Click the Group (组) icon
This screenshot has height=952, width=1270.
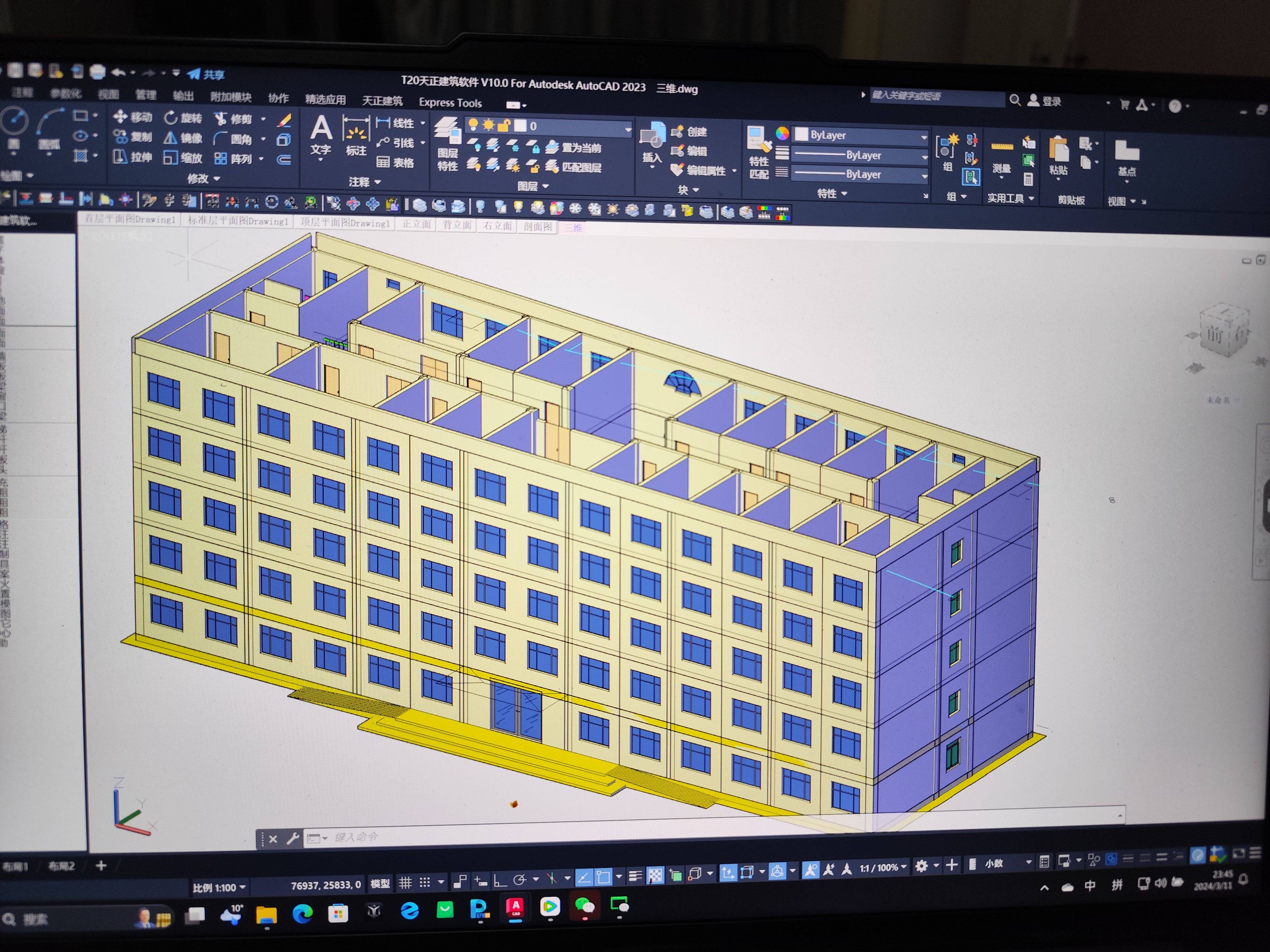coord(947,146)
